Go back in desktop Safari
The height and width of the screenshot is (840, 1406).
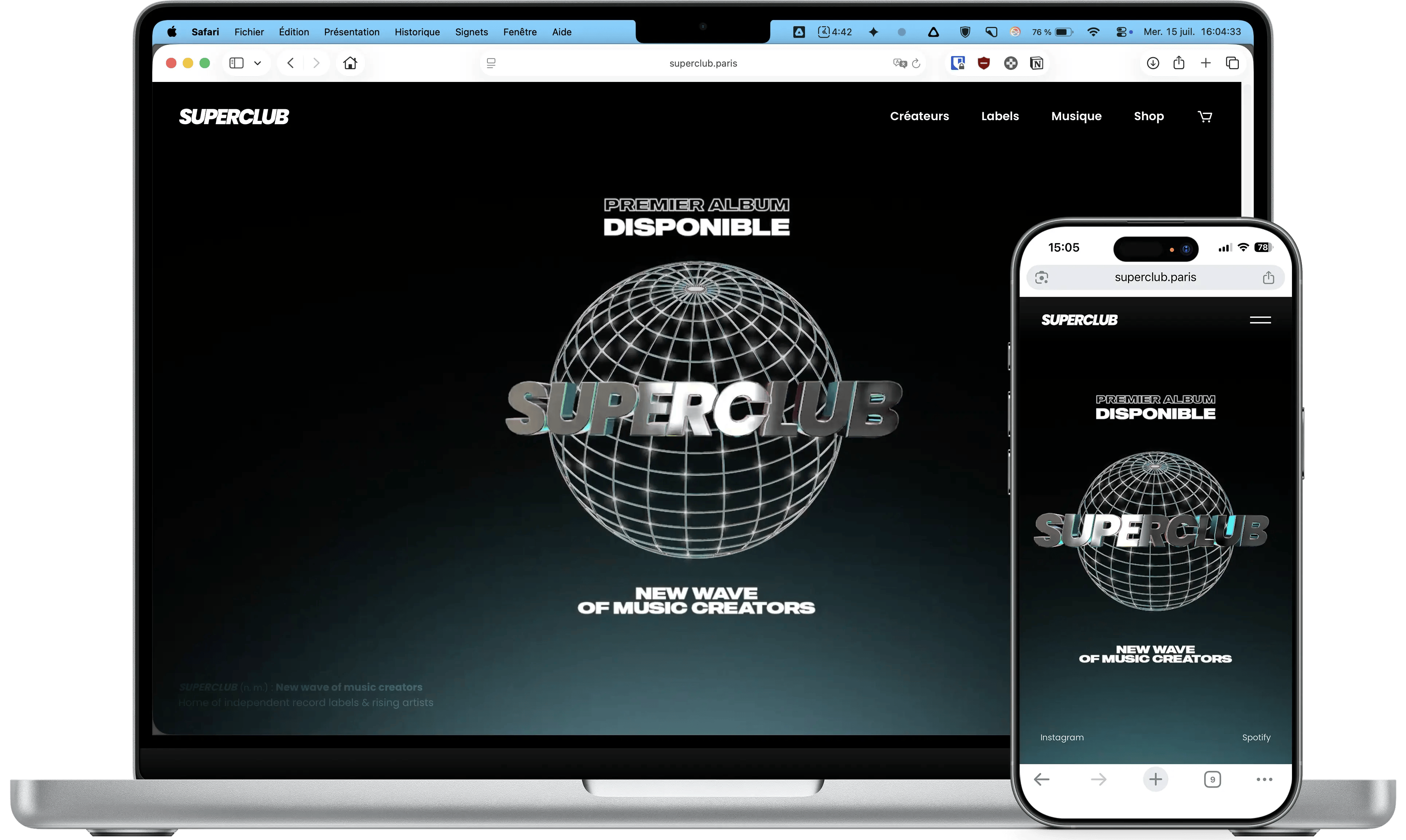coord(290,63)
